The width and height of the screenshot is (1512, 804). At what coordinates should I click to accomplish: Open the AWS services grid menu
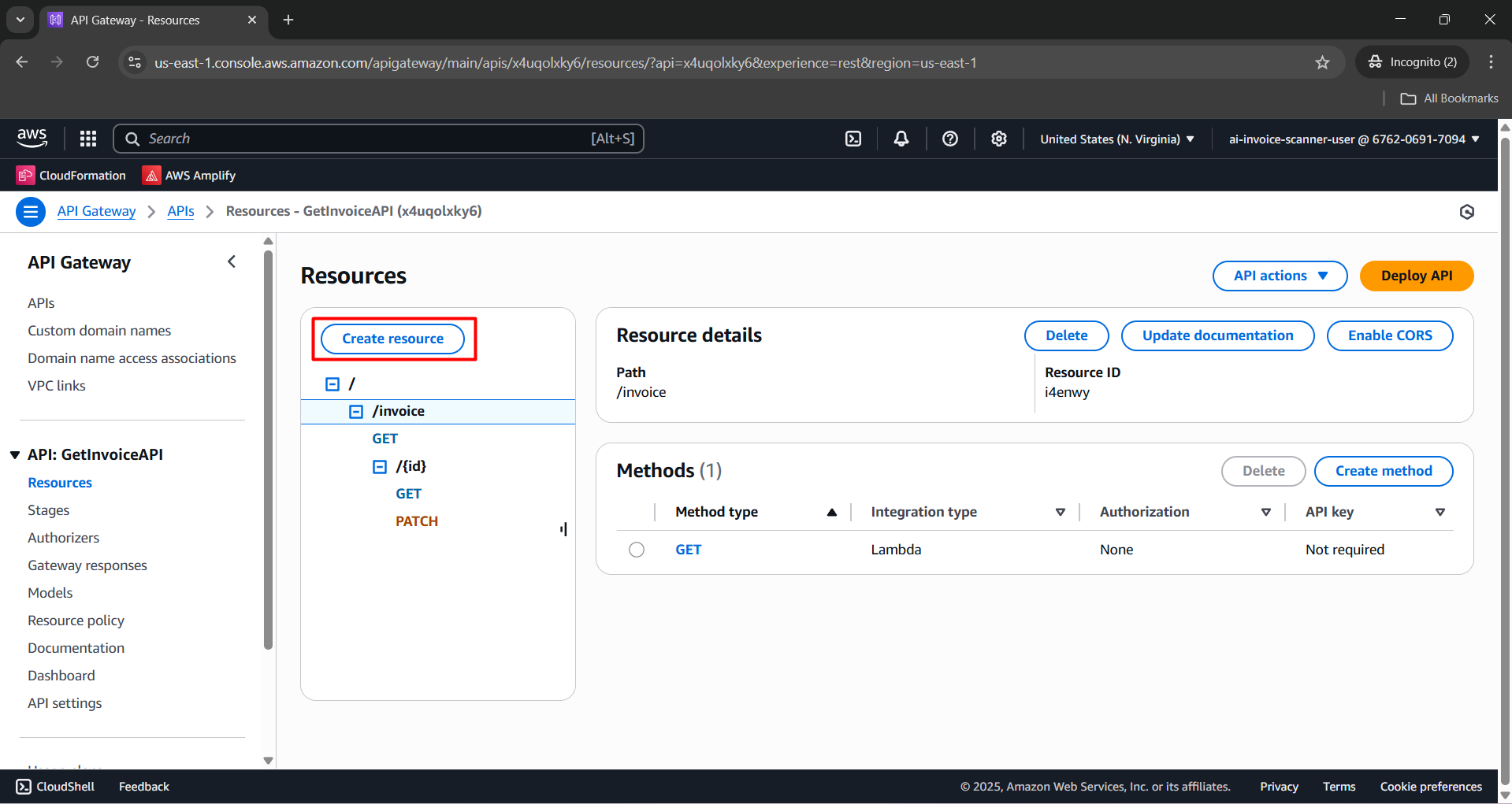(x=87, y=138)
